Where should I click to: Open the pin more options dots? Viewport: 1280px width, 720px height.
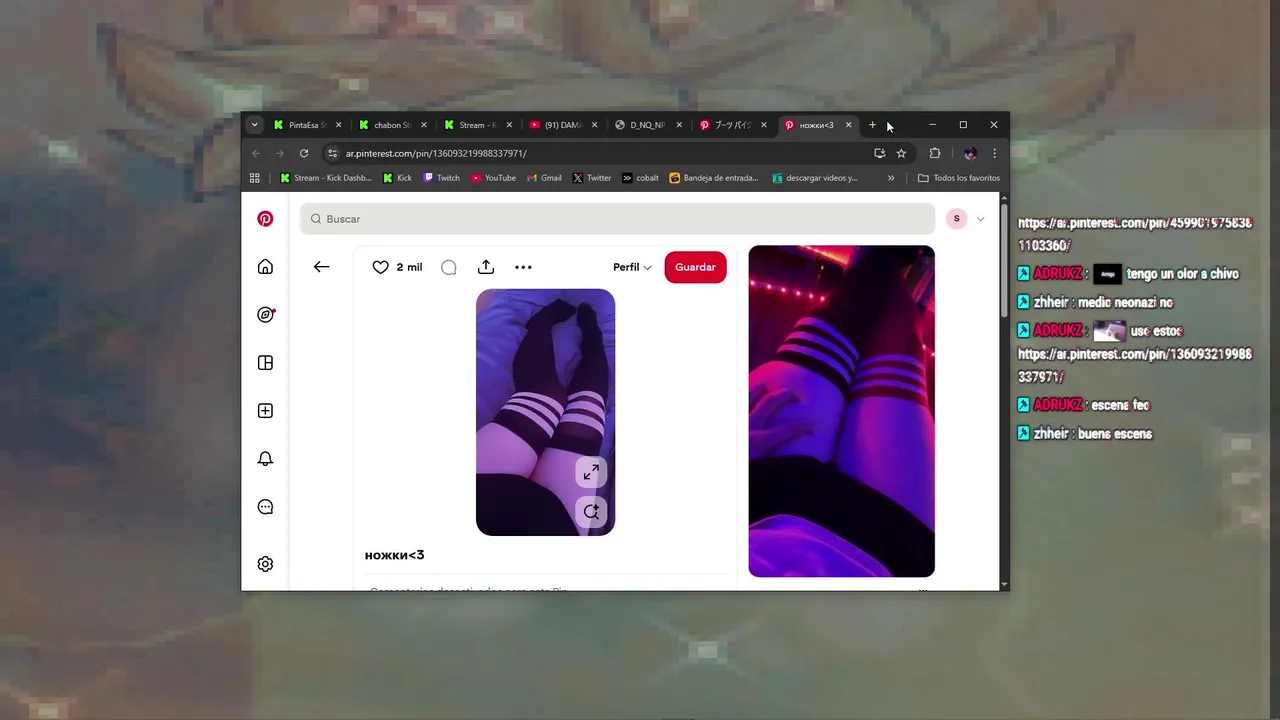tap(523, 267)
